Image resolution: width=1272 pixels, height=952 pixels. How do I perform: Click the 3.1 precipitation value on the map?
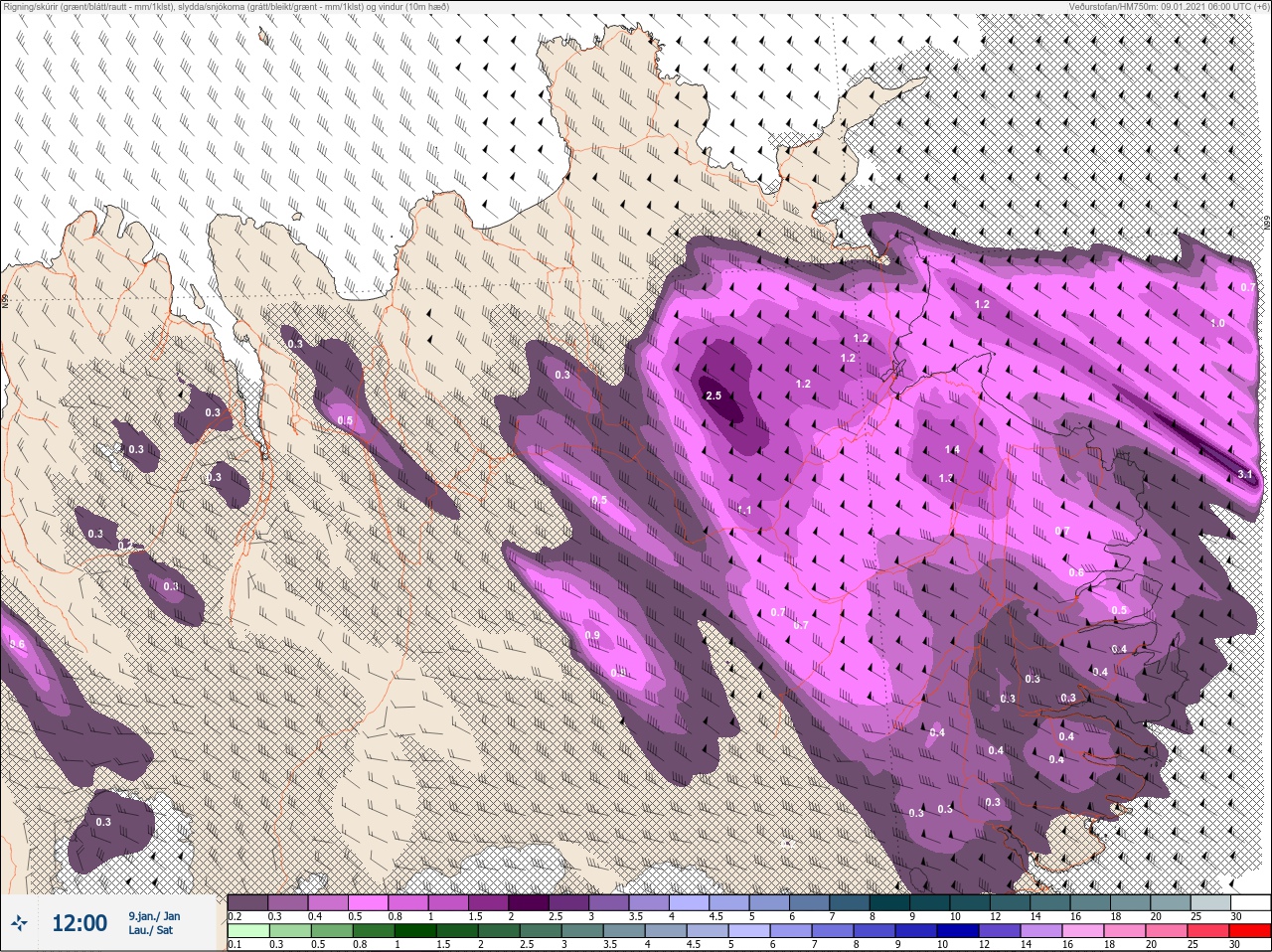pos(1245,475)
